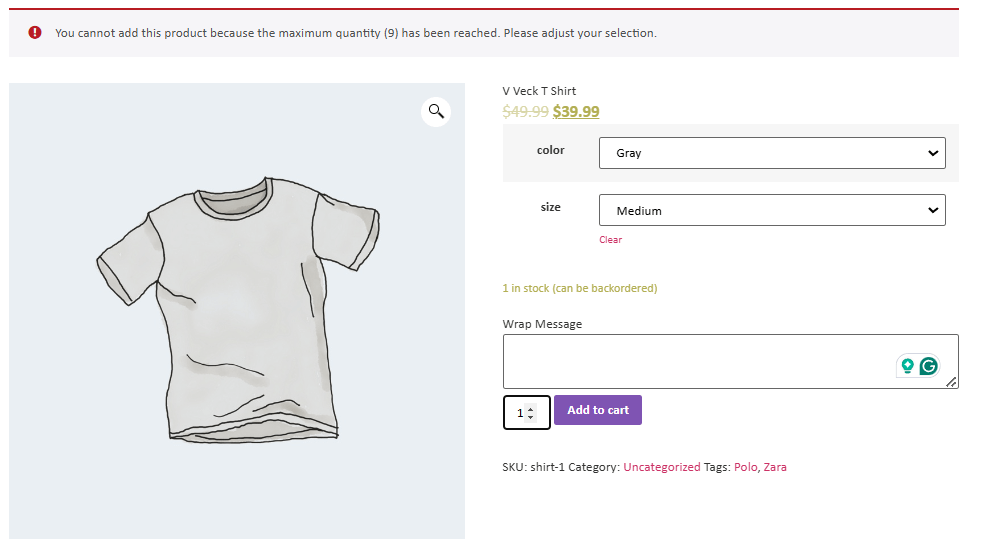Open the size dropdown showing Medium
The image size is (982, 551).
[771, 210]
